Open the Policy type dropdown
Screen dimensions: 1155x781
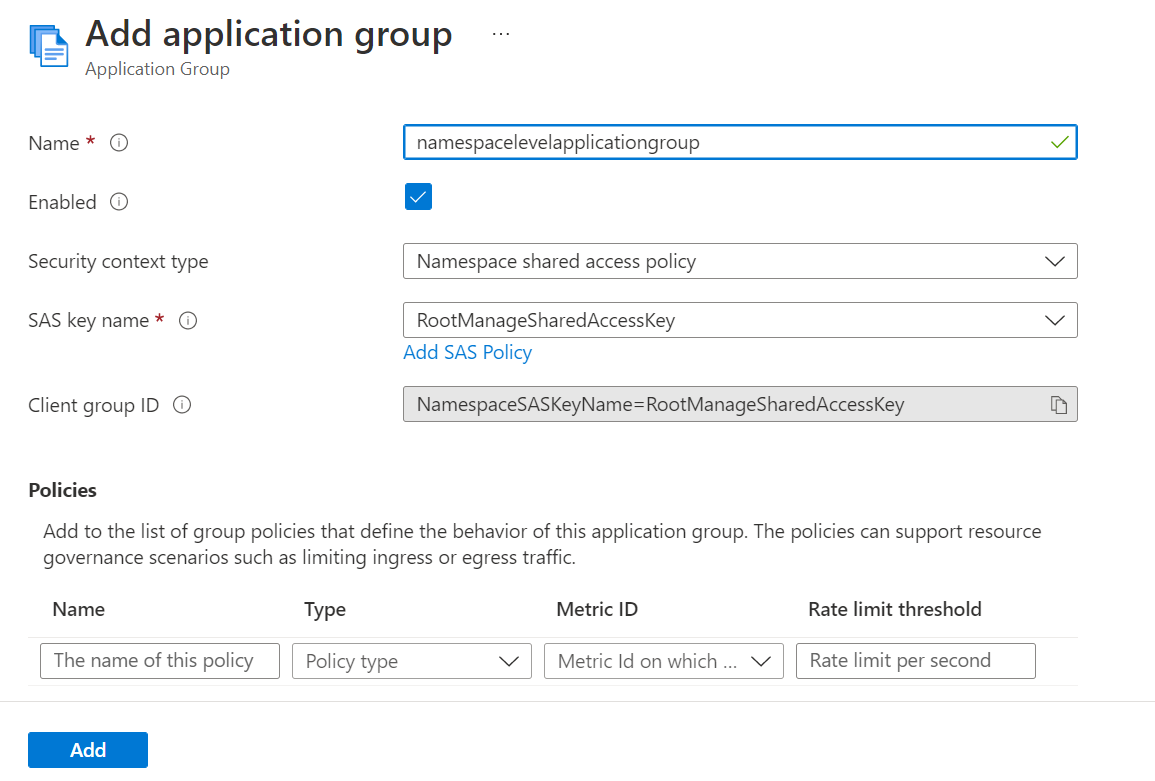coord(411,661)
